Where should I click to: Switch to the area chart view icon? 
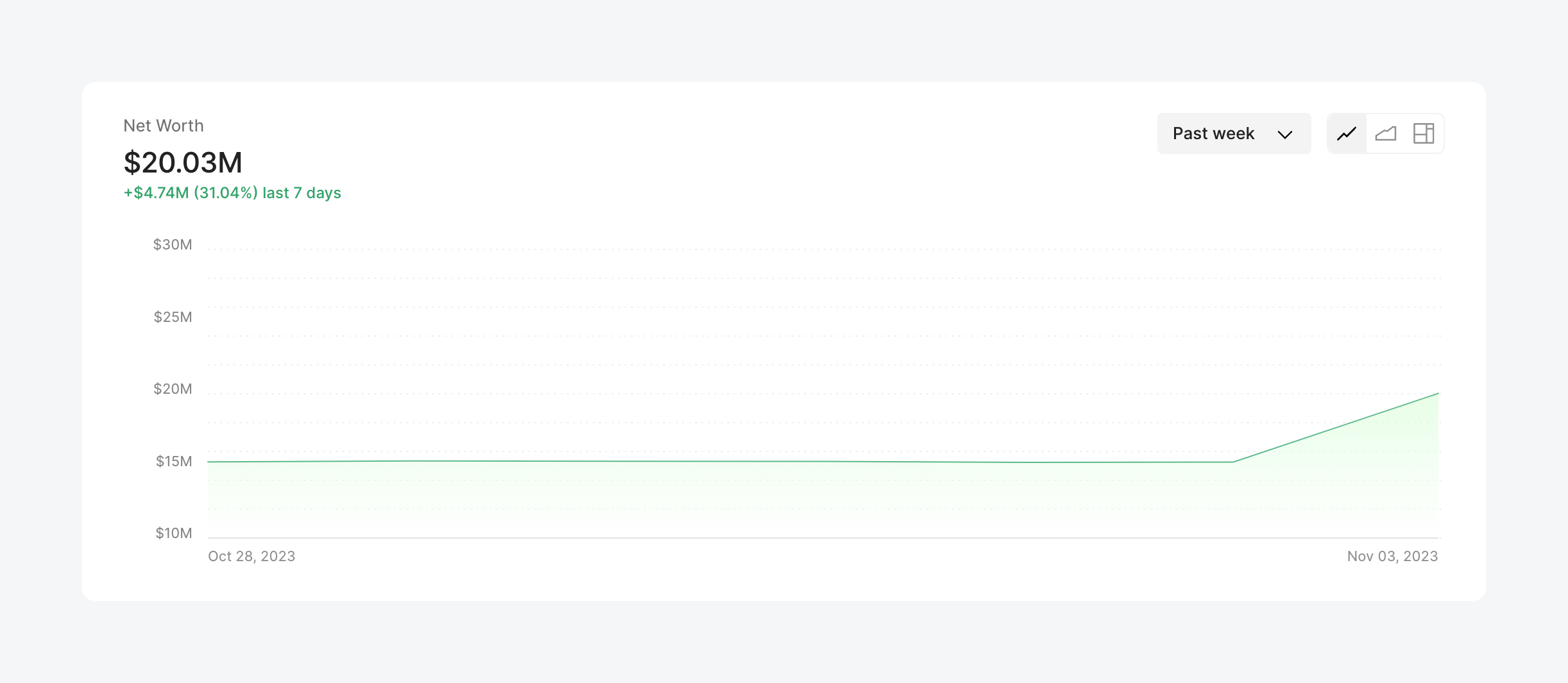[x=1386, y=133]
